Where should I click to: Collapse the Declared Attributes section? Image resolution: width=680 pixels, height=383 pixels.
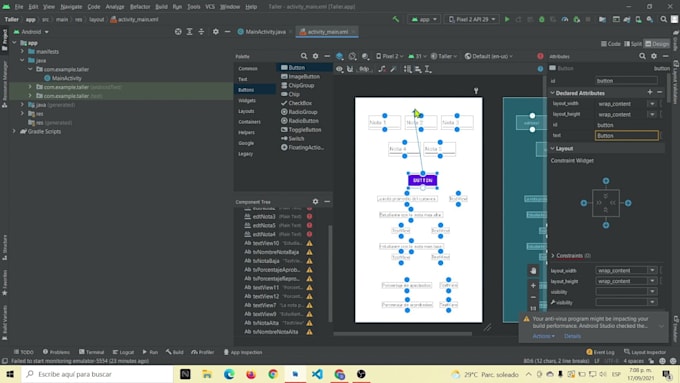tap(552, 93)
